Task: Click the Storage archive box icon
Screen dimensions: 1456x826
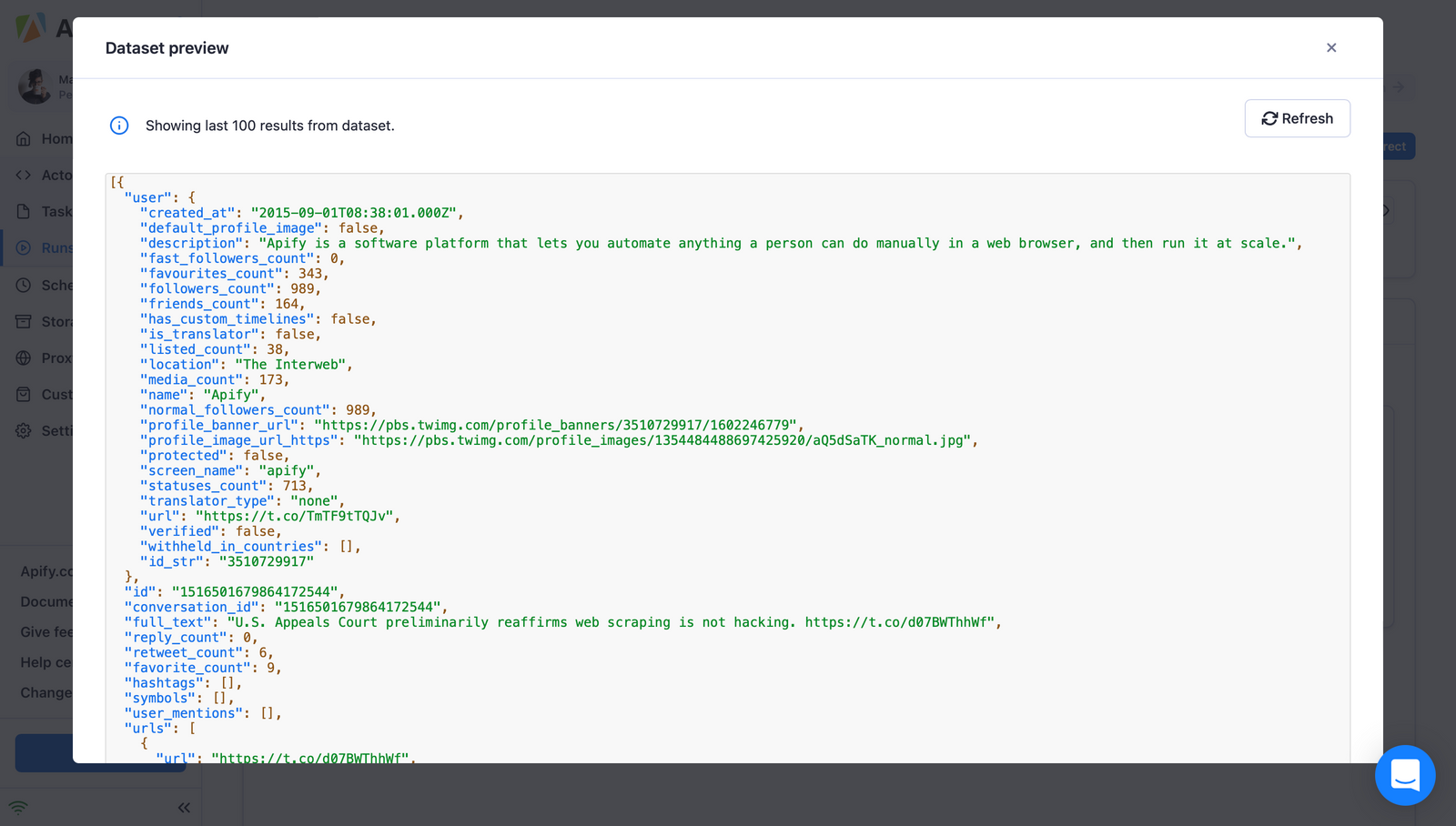Action: (24, 321)
